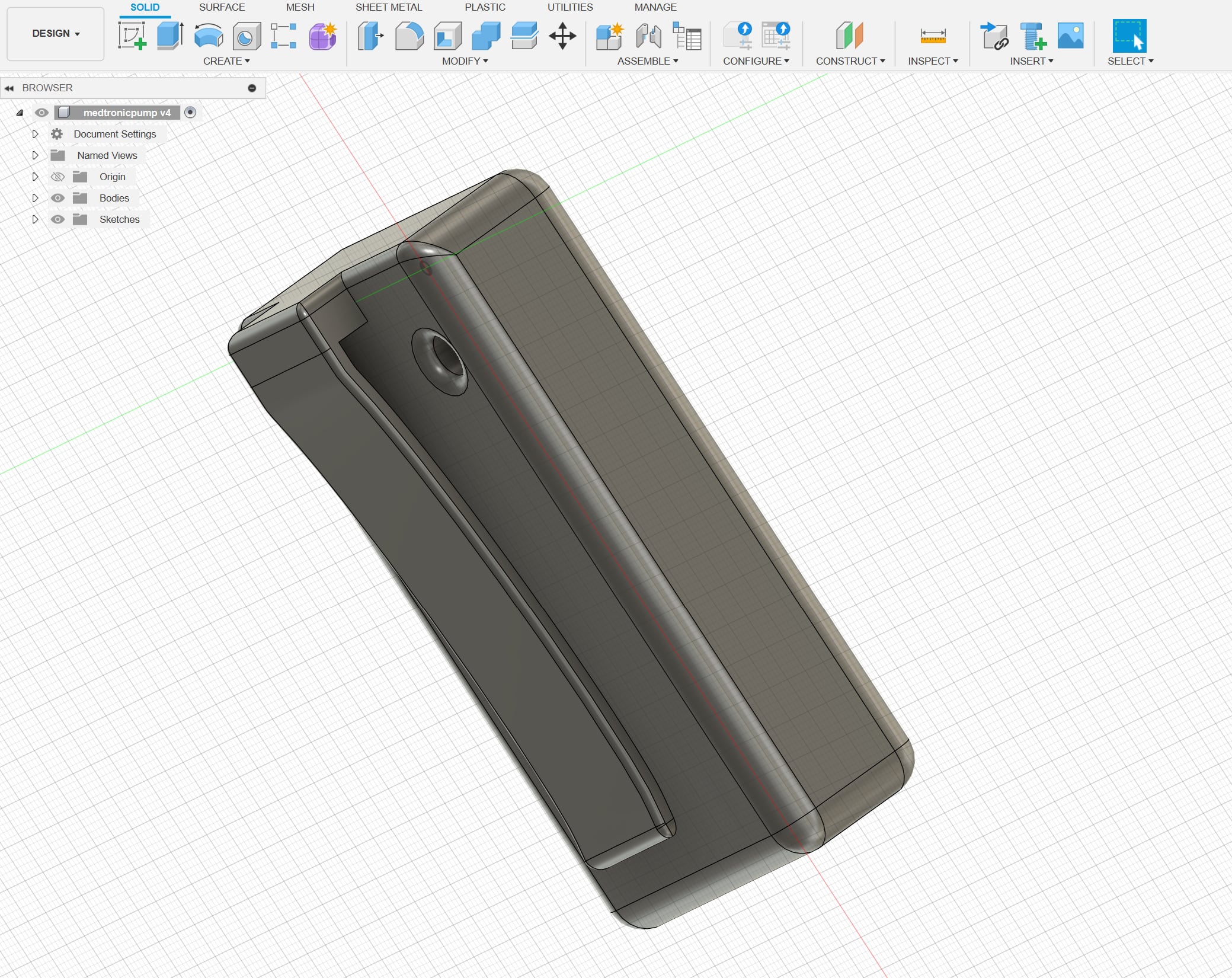Expand the Sketches node
1232x978 pixels.
click(35, 219)
